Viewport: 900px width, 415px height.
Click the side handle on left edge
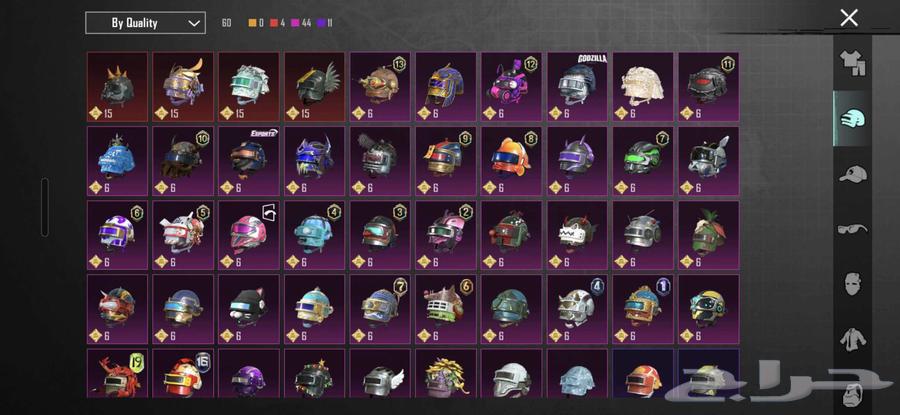[45, 207]
